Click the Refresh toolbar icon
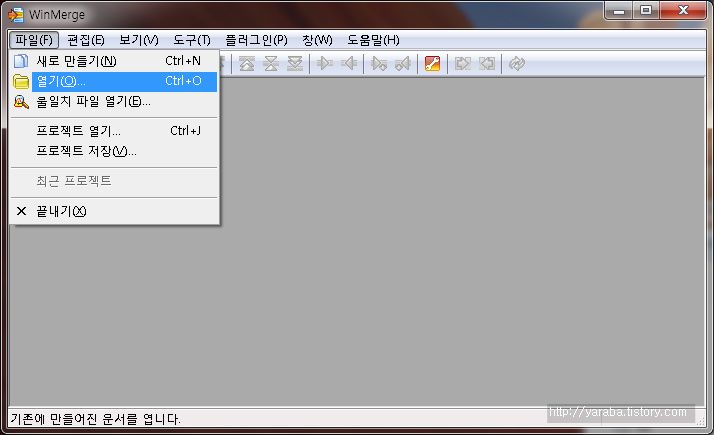This screenshot has height=435, width=714. pos(517,63)
